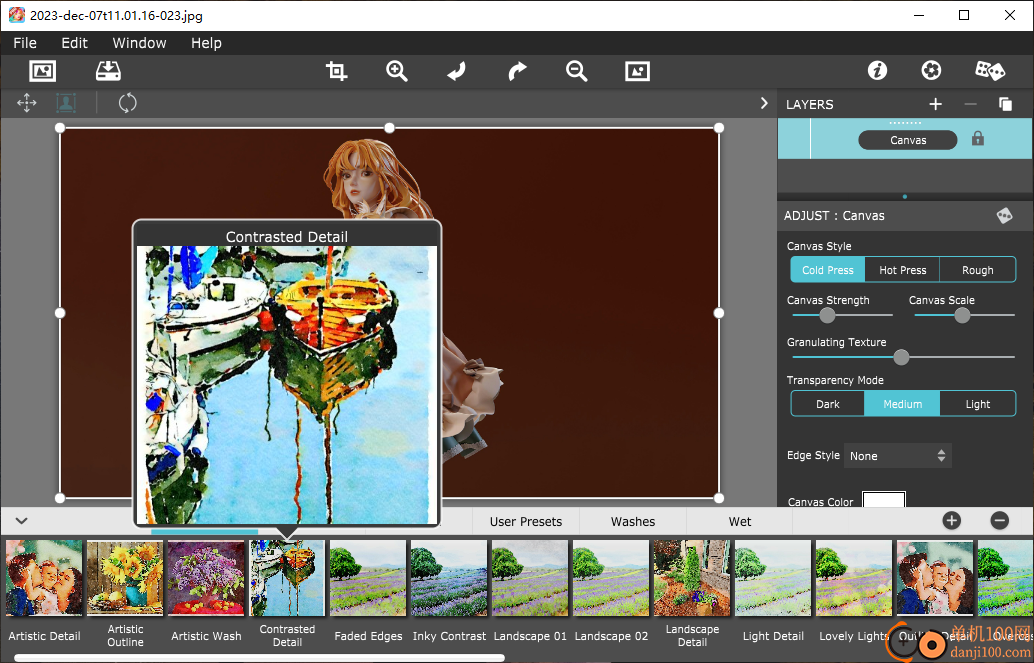Open the Canvas Color swatch
This screenshot has height=663, width=1034.
point(884,499)
